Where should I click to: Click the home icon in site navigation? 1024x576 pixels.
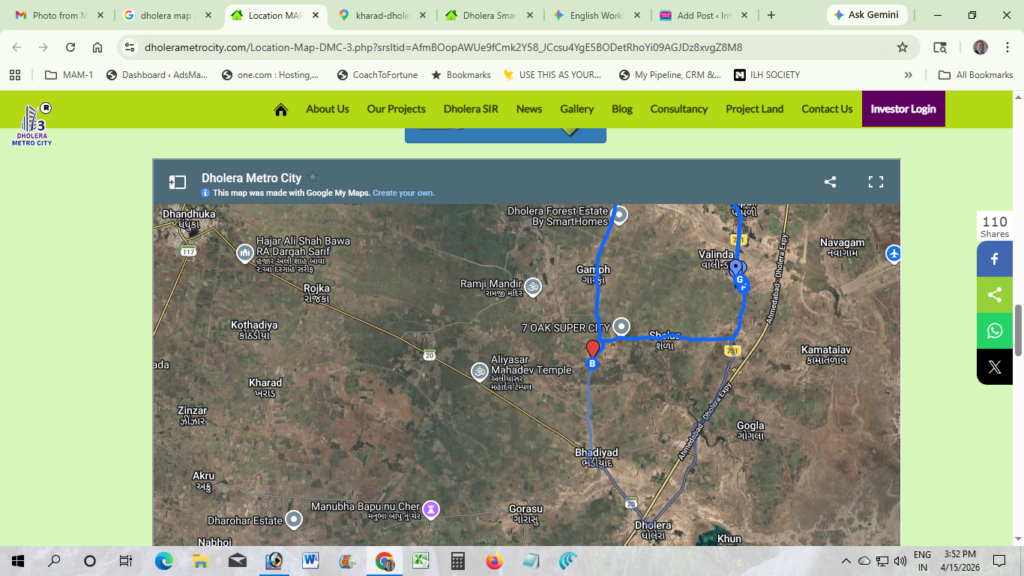[x=280, y=109]
